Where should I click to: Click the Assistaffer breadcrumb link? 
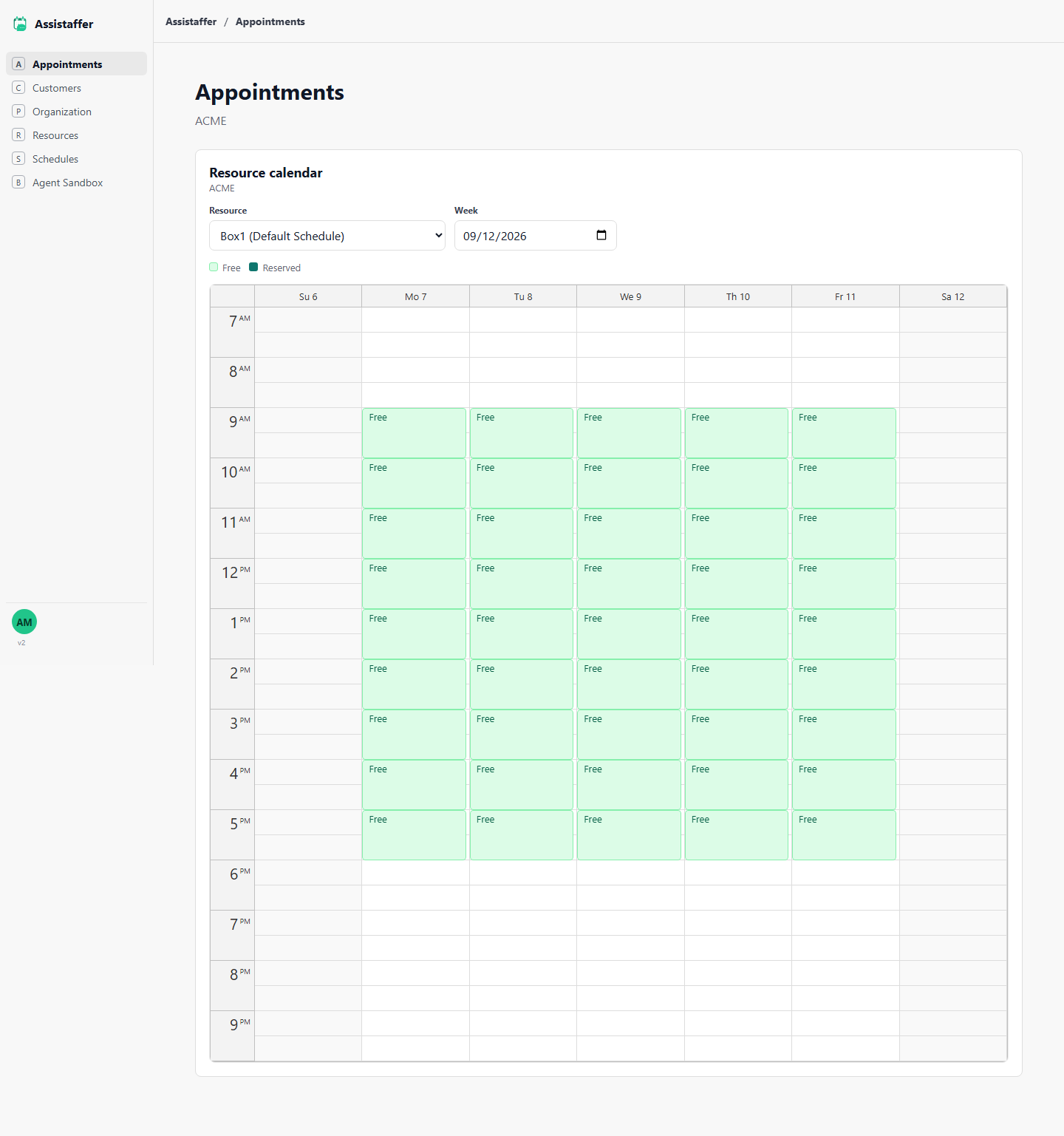191,21
